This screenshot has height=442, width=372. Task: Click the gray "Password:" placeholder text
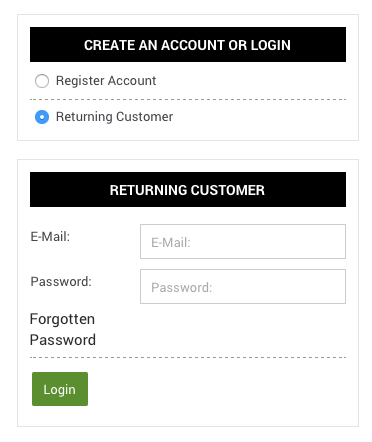click(182, 288)
